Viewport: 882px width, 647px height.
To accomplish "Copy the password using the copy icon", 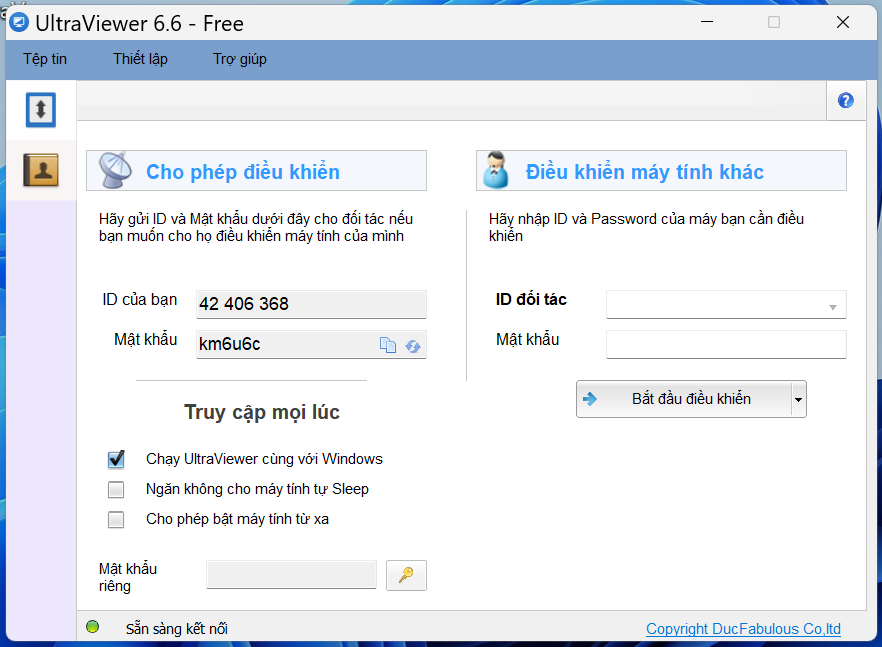I will coord(388,345).
